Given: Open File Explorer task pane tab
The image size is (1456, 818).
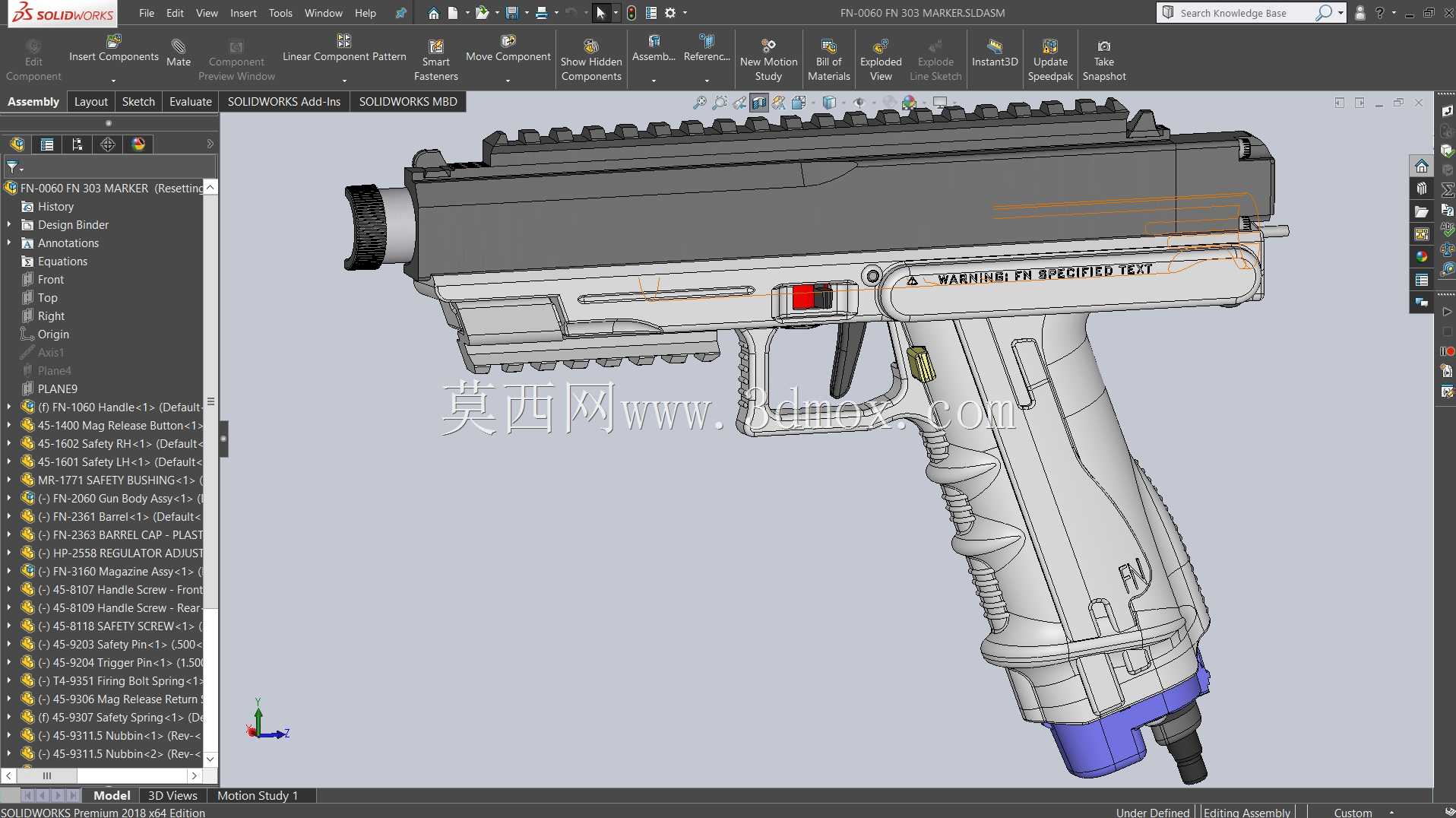Looking at the screenshot, I should pyautogui.click(x=1422, y=212).
